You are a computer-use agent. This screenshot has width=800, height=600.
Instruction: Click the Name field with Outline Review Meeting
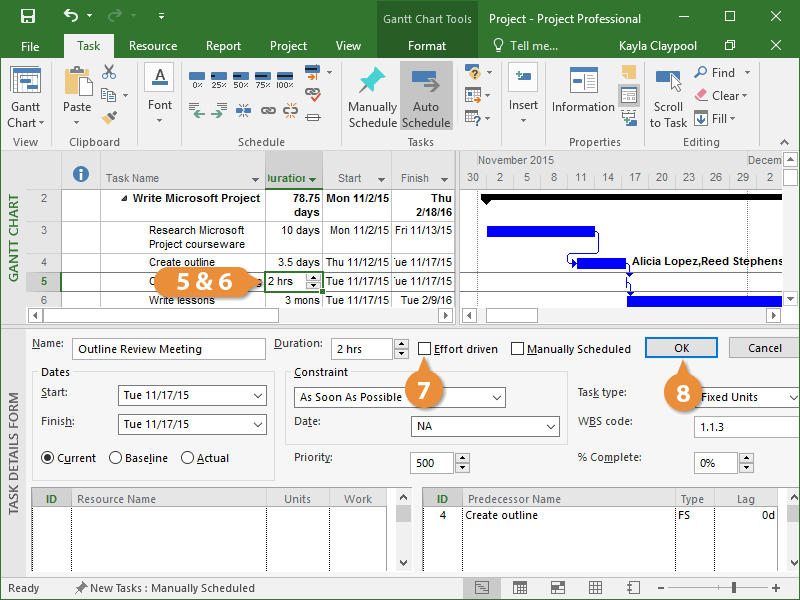tap(168, 349)
